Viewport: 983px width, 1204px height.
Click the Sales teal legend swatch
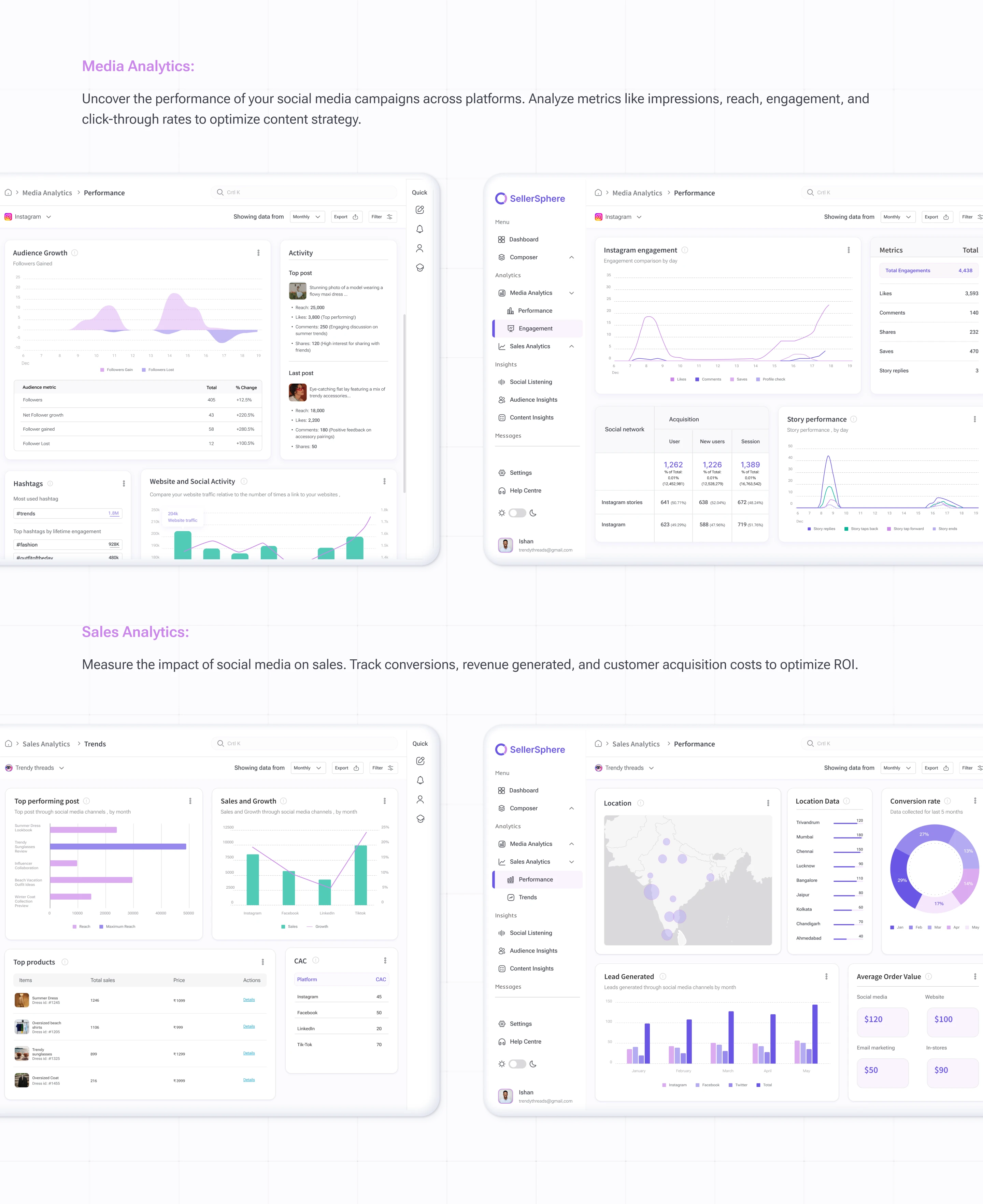tap(283, 927)
